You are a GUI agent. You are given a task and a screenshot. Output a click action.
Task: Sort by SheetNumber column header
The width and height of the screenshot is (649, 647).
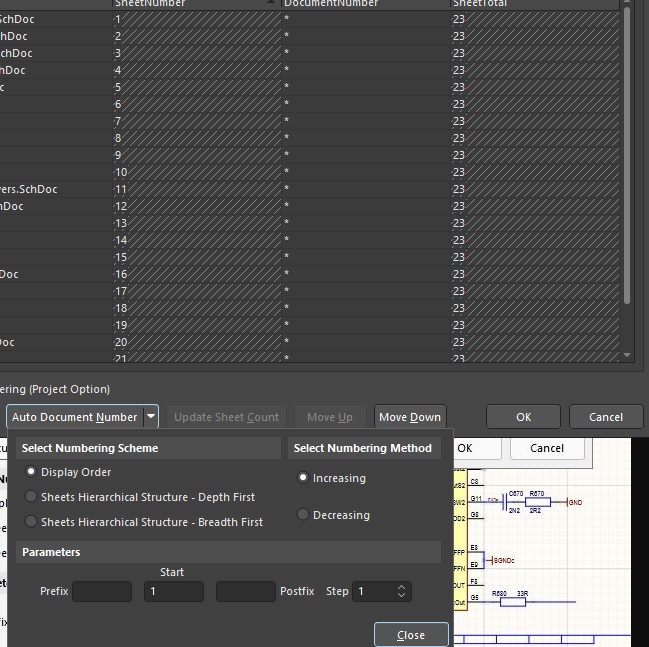(x=197, y=3)
